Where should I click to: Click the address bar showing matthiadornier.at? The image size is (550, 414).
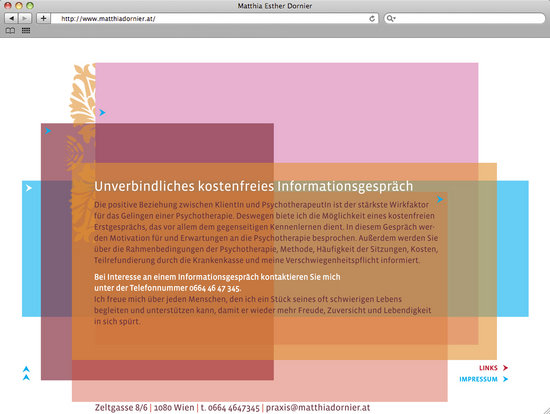pyautogui.click(x=215, y=19)
